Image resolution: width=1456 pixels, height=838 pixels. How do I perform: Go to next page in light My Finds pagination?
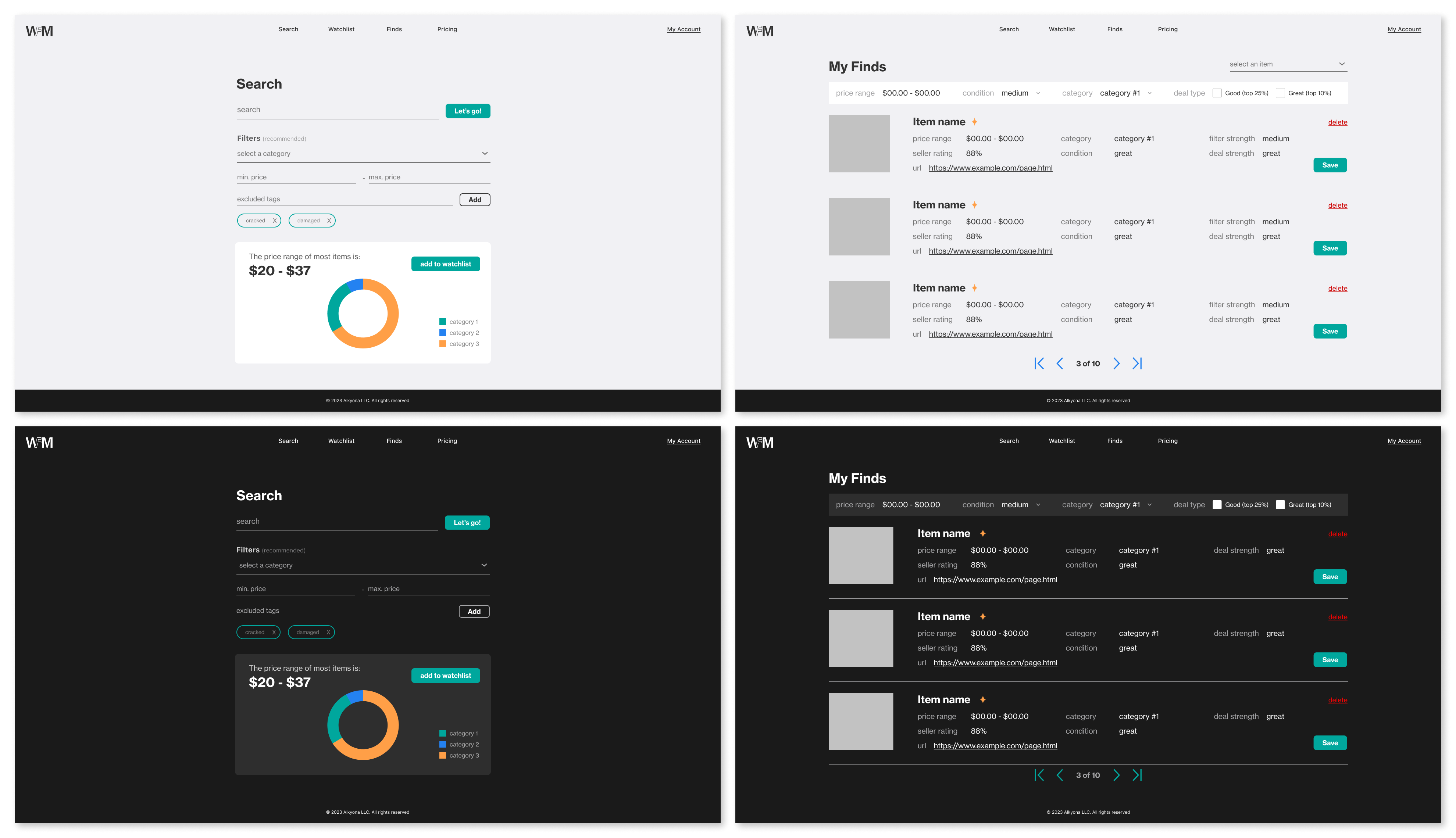click(x=1116, y=363)
